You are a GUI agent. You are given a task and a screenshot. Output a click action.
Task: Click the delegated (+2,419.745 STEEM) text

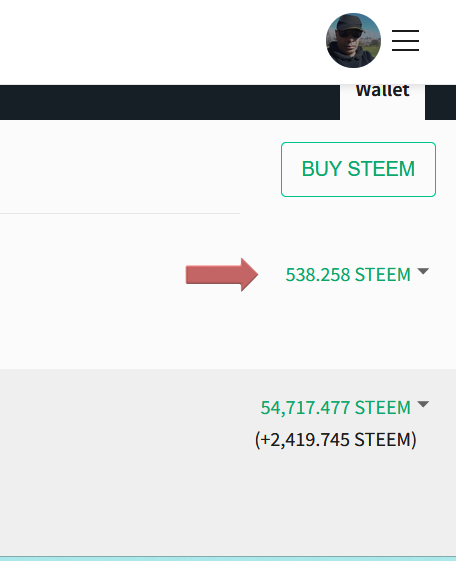tap(335, 439)
